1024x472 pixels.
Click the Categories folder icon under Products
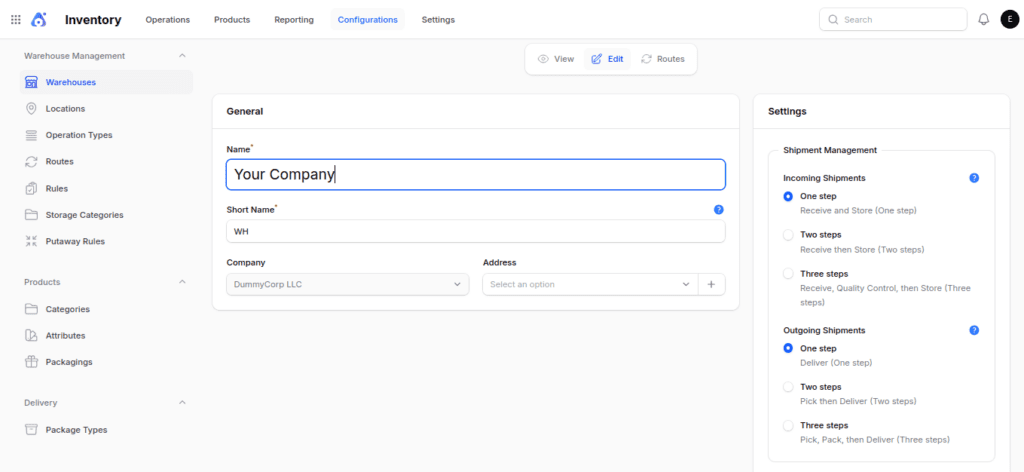point(31,309)
